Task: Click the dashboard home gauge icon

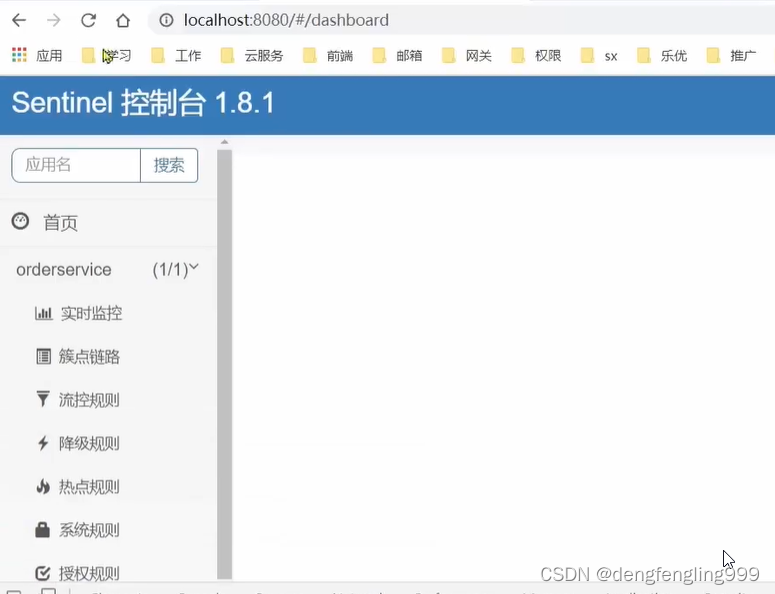Action: click(20, 221)
